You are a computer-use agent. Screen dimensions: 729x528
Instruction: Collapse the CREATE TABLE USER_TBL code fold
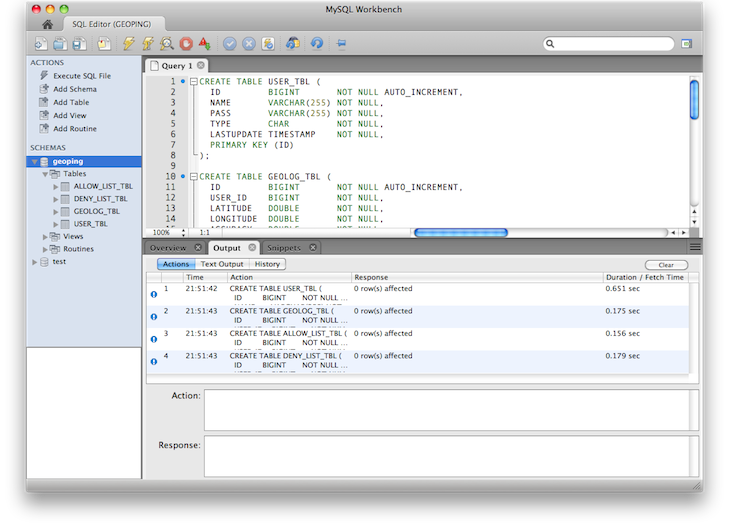193,81
